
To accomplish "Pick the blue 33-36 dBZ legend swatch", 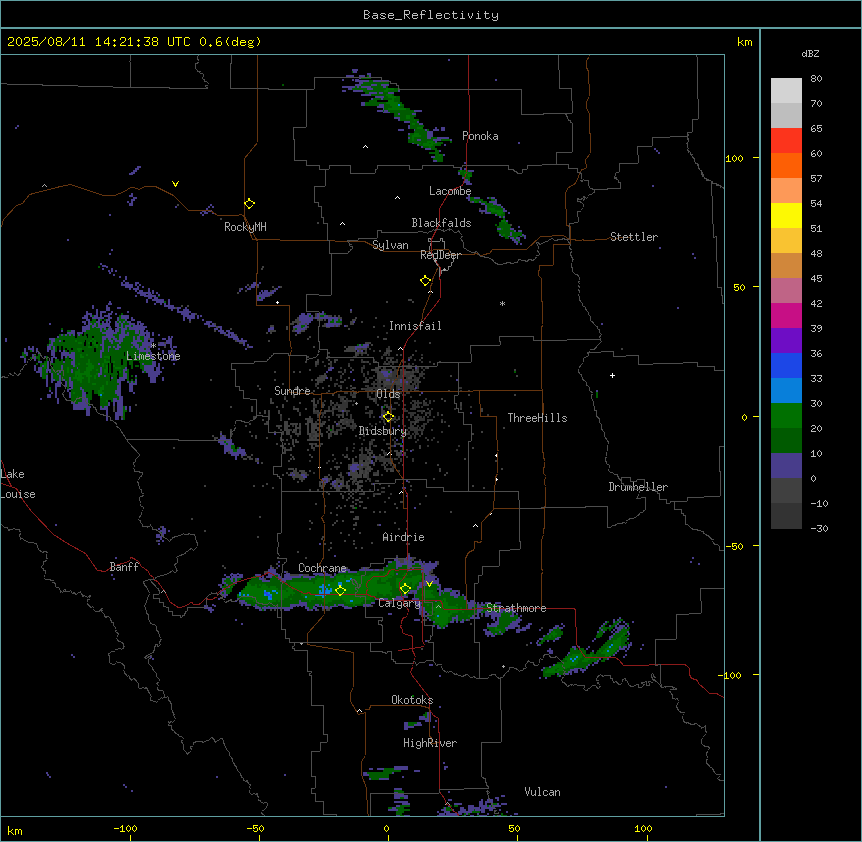I will [786, 365].
